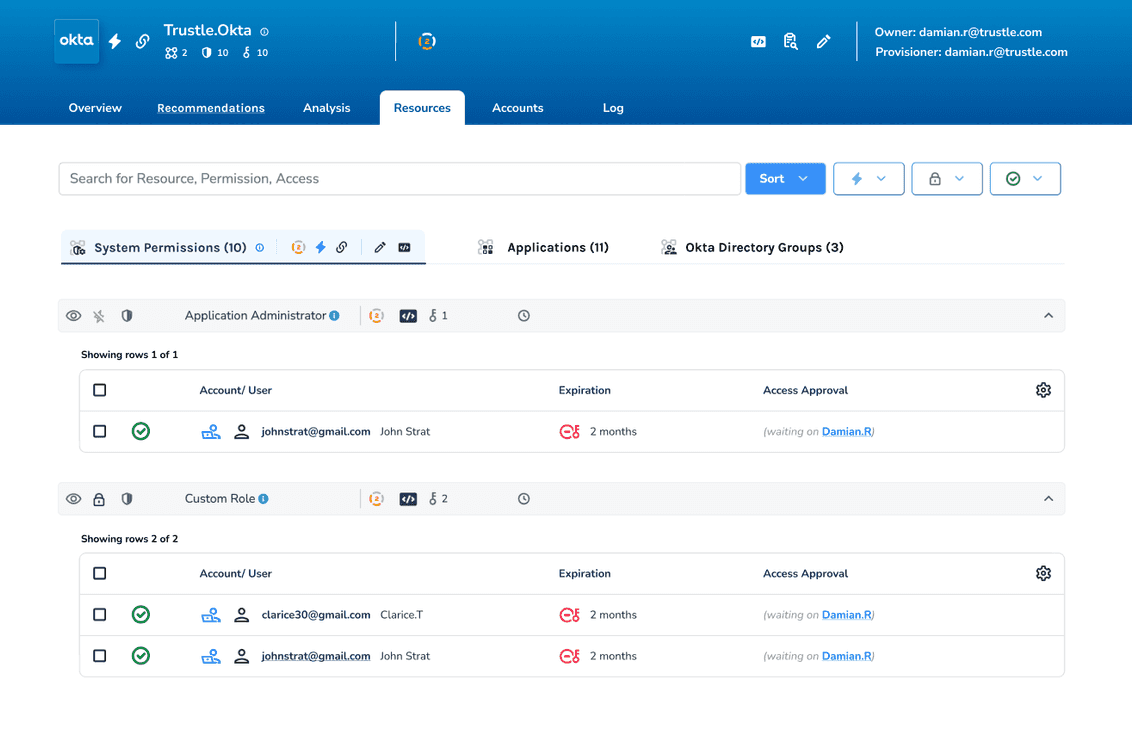Open the green check status filter dropdown
1132x729 pixels.
click(x=1025, y=179)
